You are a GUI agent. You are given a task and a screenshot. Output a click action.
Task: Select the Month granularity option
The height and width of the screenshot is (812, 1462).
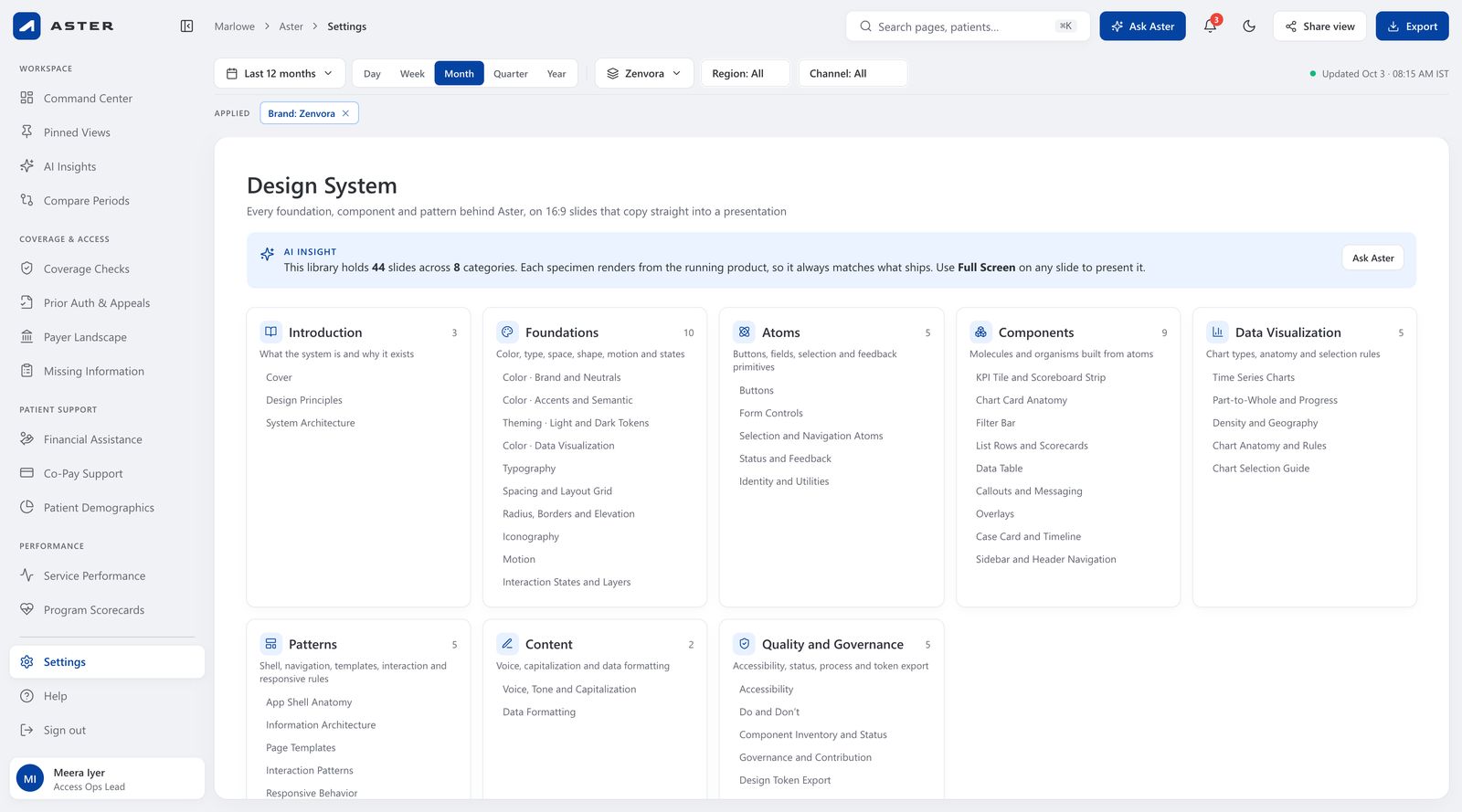coord(459,74)
